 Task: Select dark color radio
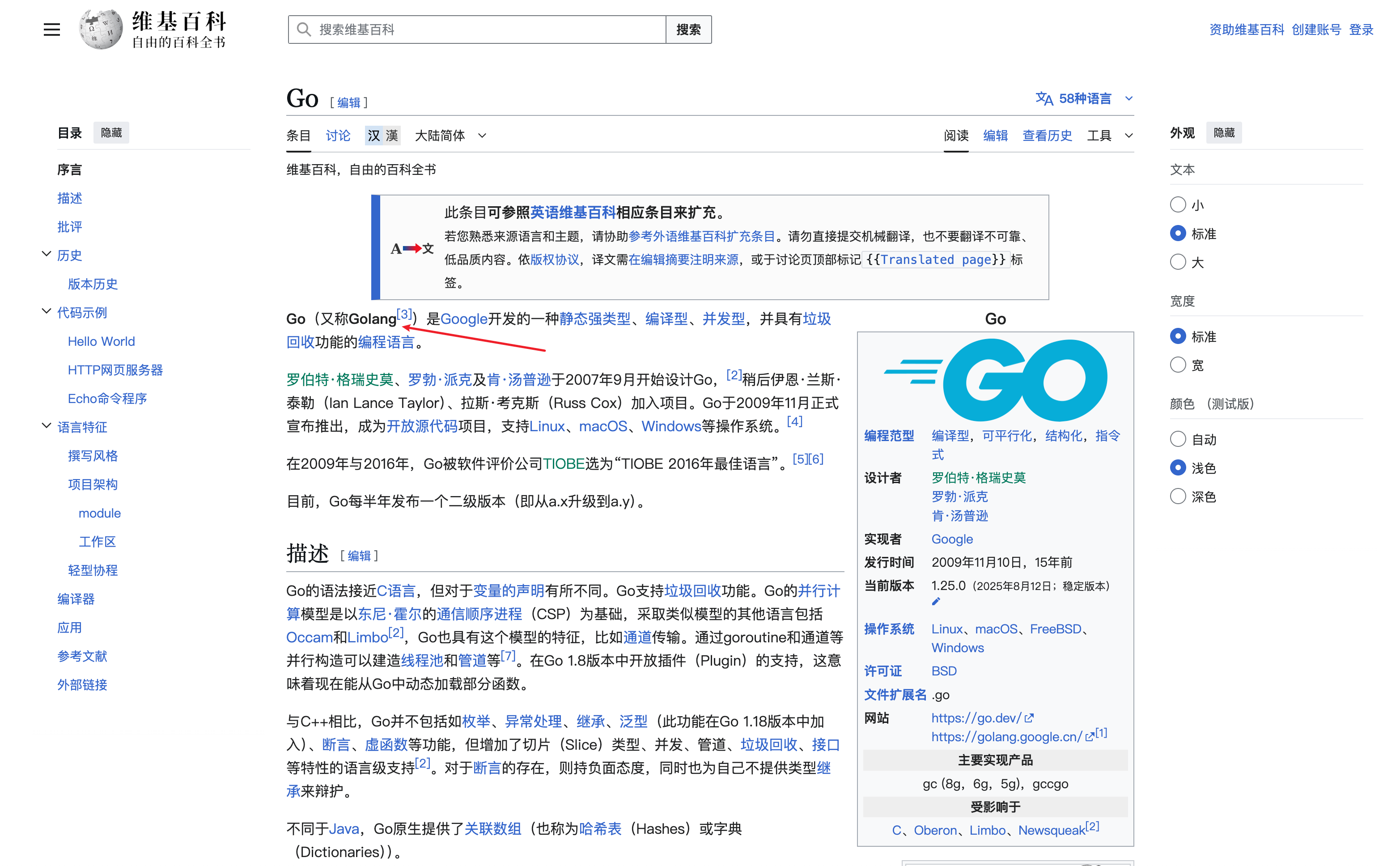pyautogui.click(x=1178, y=497)
